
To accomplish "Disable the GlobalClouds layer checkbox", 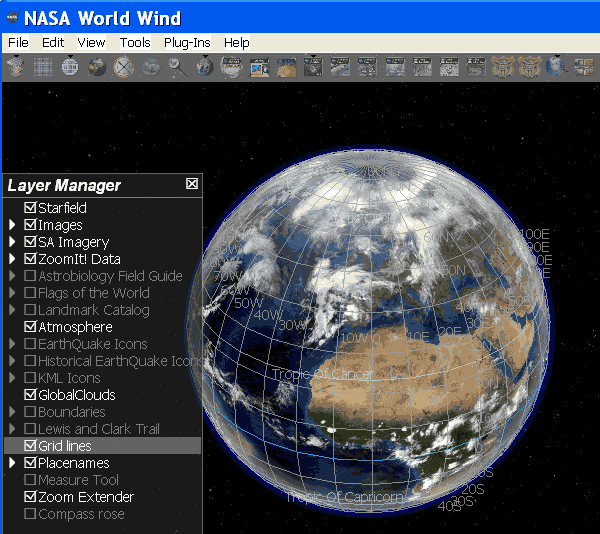I will (30, 395).
